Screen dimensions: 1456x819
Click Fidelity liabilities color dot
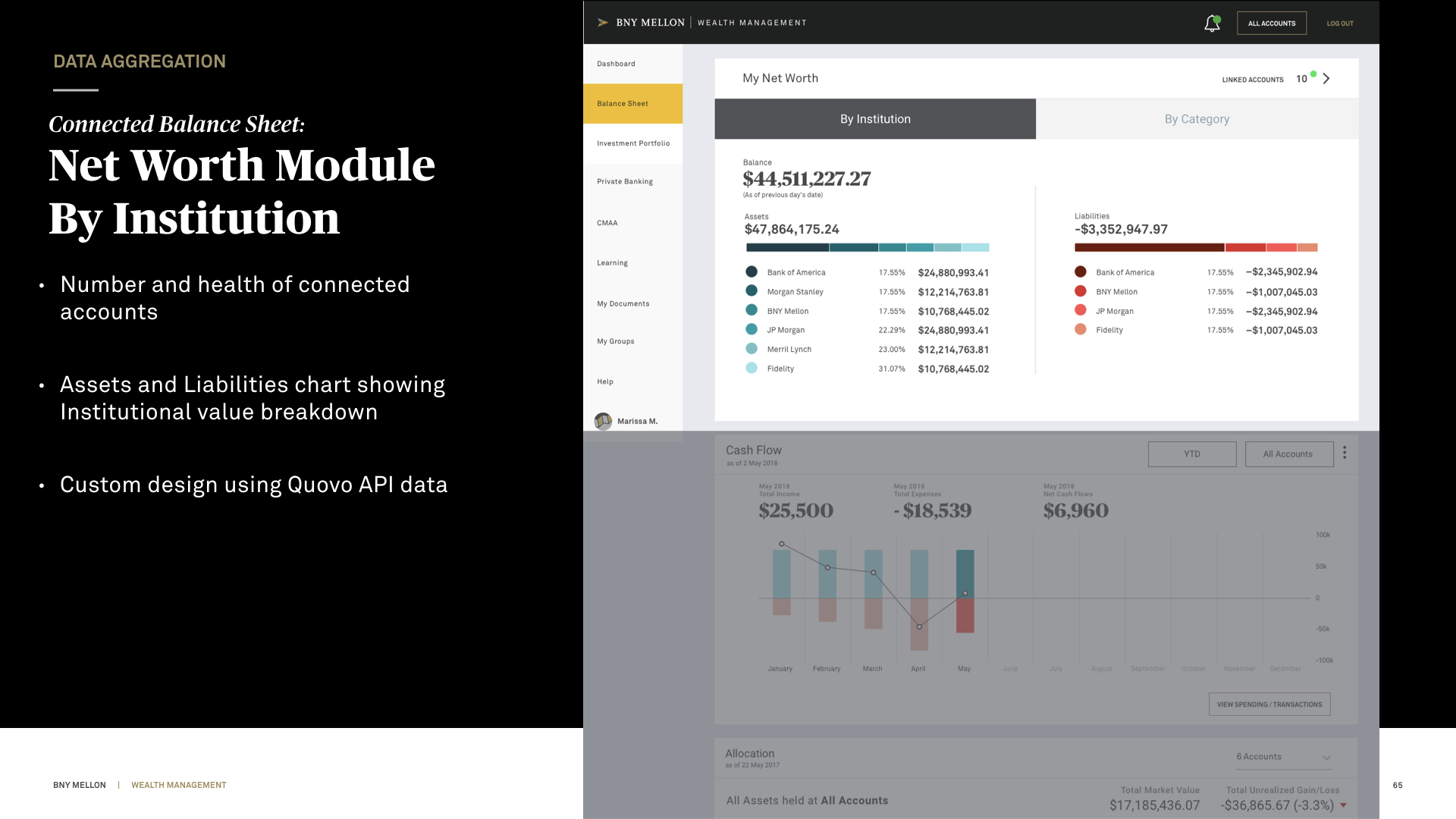[1081, 329]
